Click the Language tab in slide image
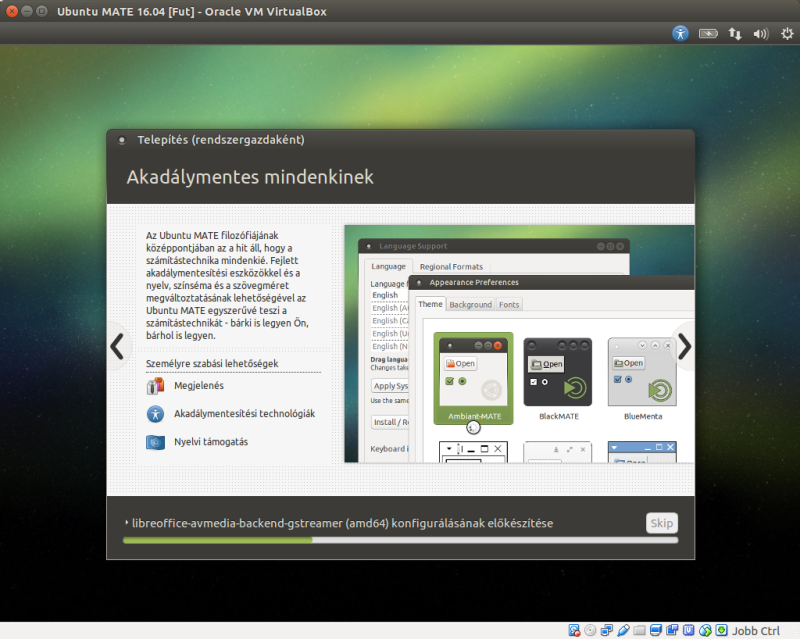This screenshot has width=800, height=639. pyautogui.click(x=388, y=266)
